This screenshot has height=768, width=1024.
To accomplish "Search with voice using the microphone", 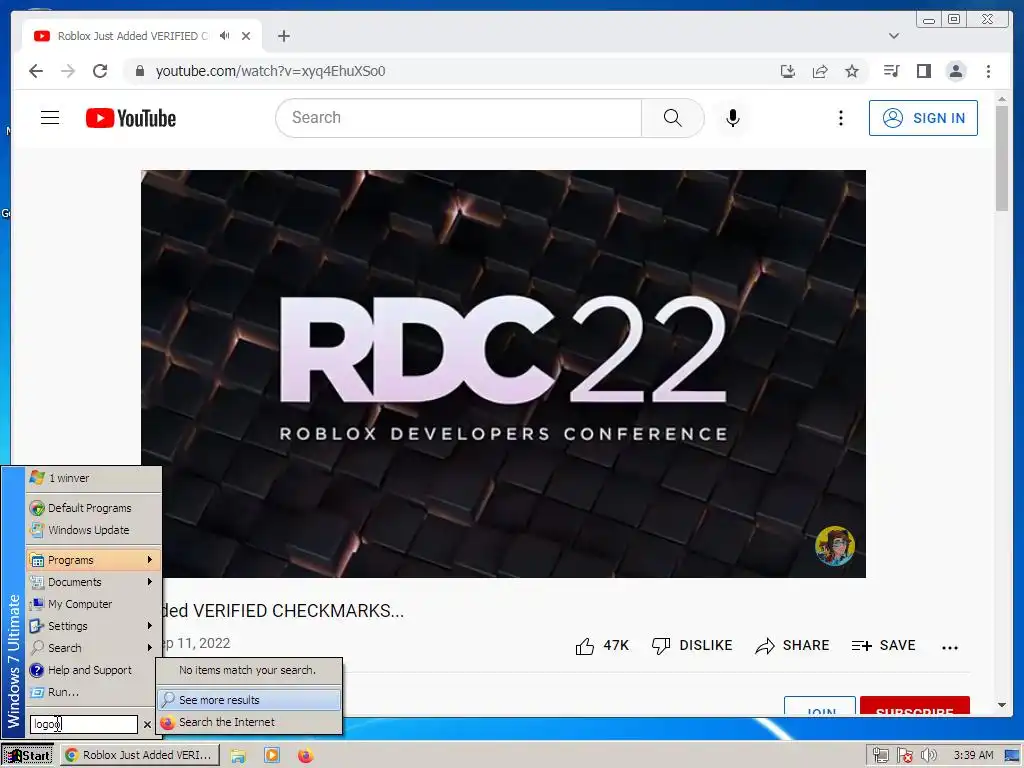I will (733, 118).
